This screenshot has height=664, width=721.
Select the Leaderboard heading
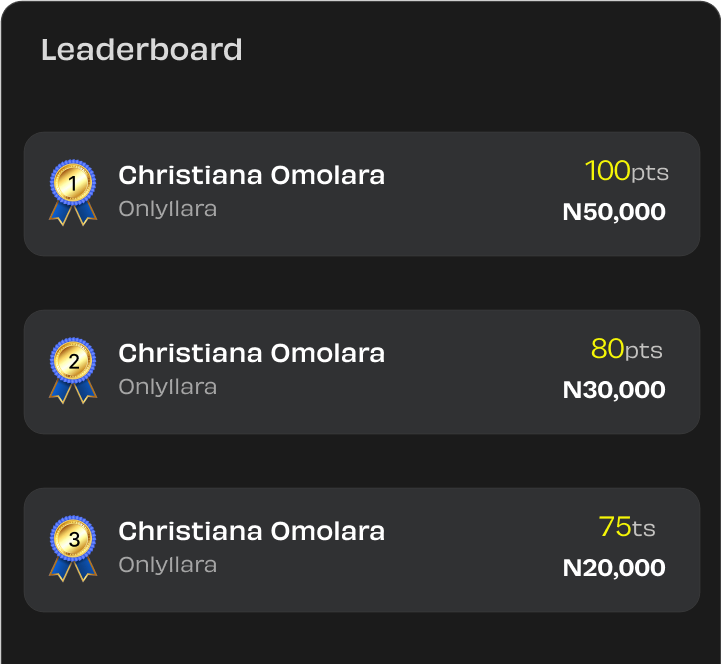(x=142, y=50)
